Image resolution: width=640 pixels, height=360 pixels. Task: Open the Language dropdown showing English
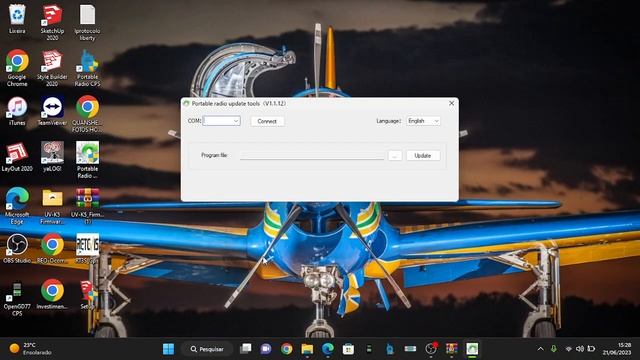pyautogui.click(x=423, y=121)
